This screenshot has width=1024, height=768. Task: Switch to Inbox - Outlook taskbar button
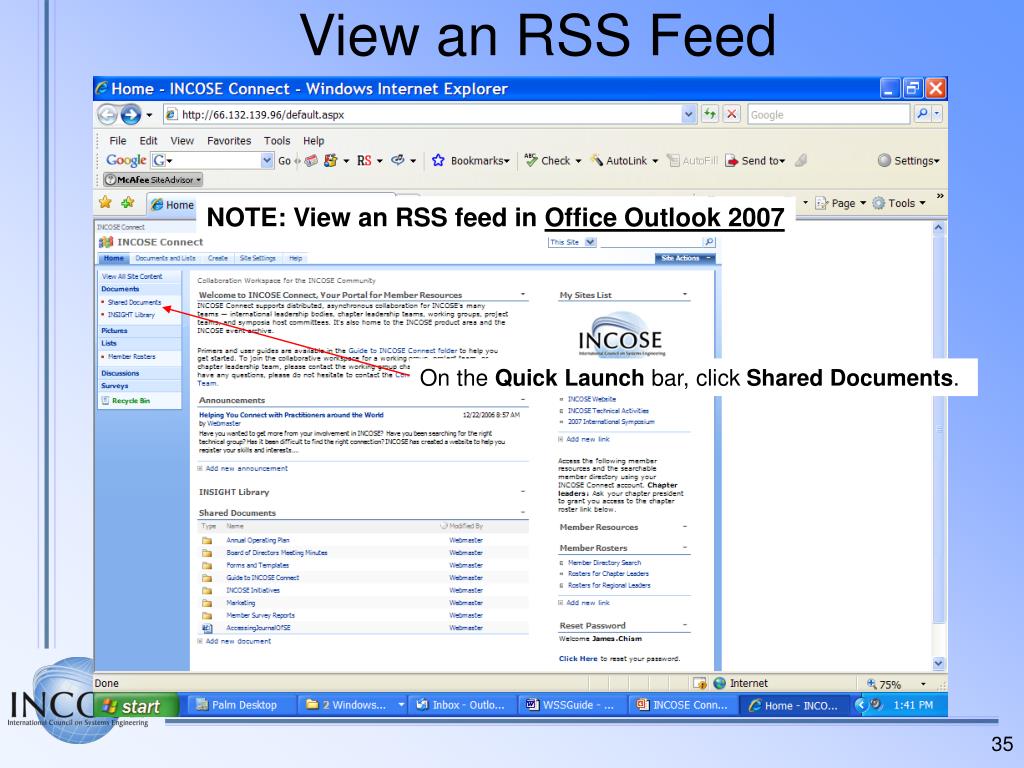(x=462, y=705)
